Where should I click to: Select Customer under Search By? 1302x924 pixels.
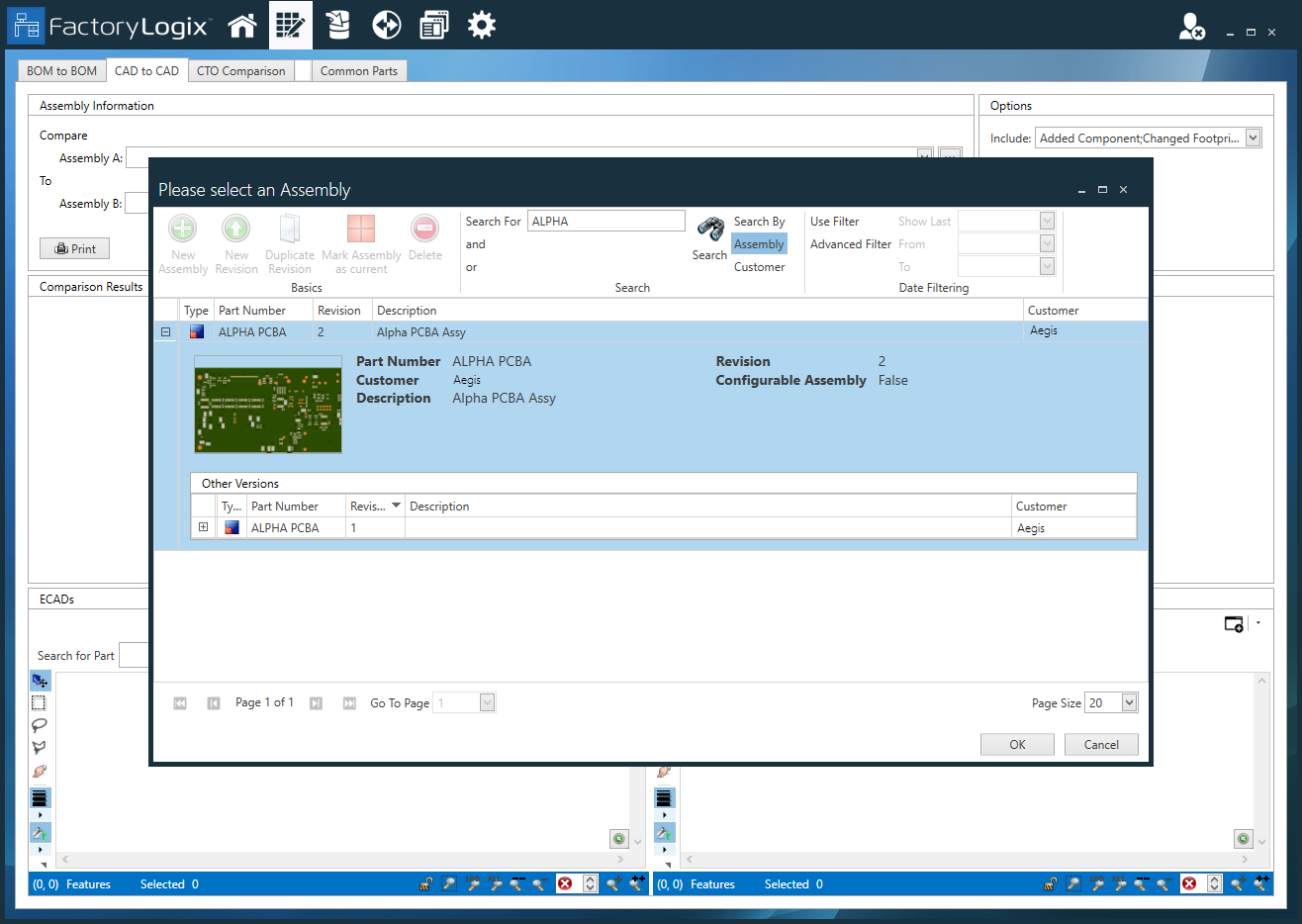click(x=759, y=267)
